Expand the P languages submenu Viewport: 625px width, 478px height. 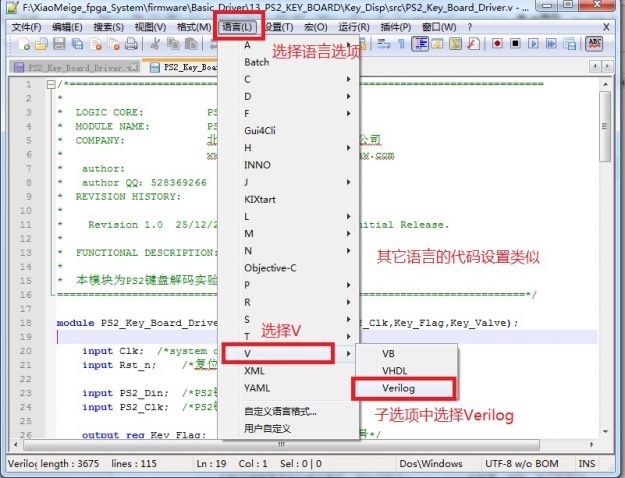pos(289,285)
